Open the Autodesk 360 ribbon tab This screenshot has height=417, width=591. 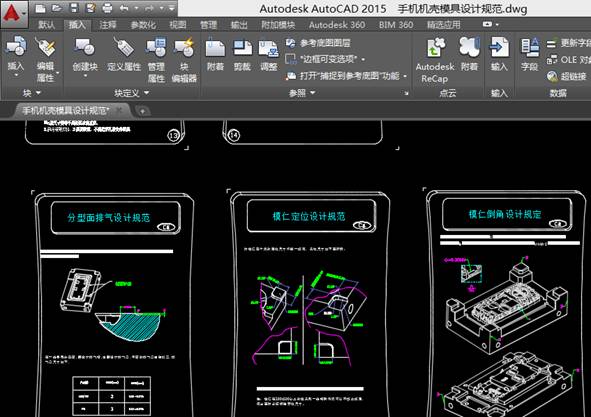[337, 25]
